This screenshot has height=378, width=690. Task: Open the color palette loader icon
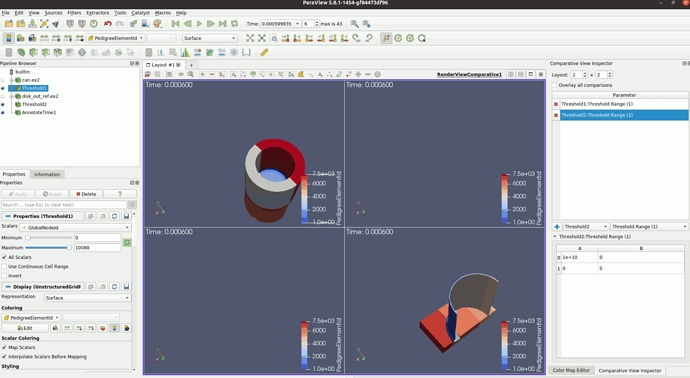pyautogui.click(x=158, y=24)
